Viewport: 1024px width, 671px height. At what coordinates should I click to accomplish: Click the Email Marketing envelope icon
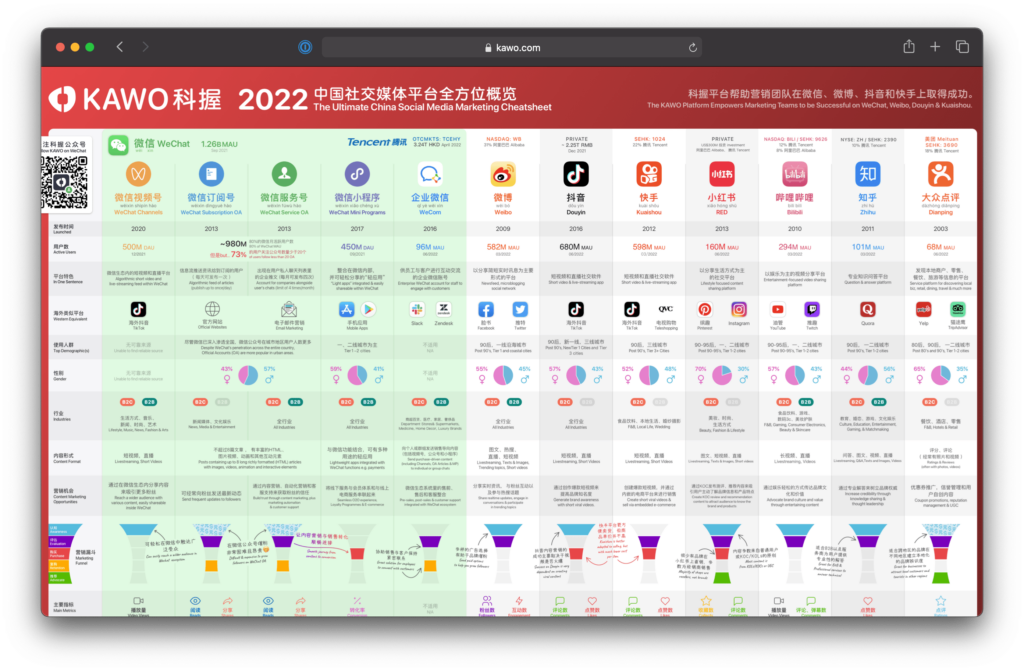click(x=289, y=309)
